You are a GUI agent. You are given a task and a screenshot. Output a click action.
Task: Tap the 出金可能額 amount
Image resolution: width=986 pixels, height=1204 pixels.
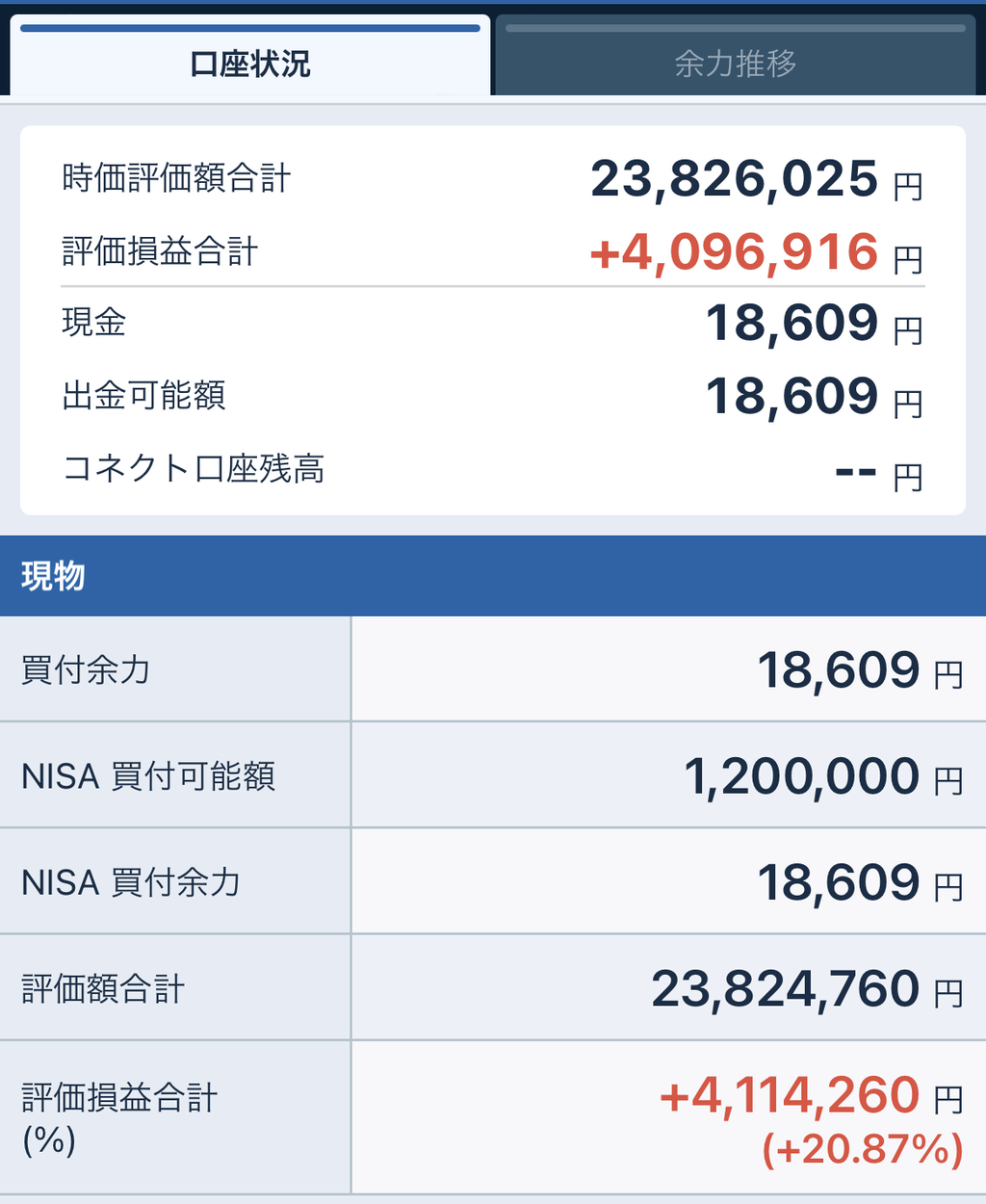click(791, 396)
